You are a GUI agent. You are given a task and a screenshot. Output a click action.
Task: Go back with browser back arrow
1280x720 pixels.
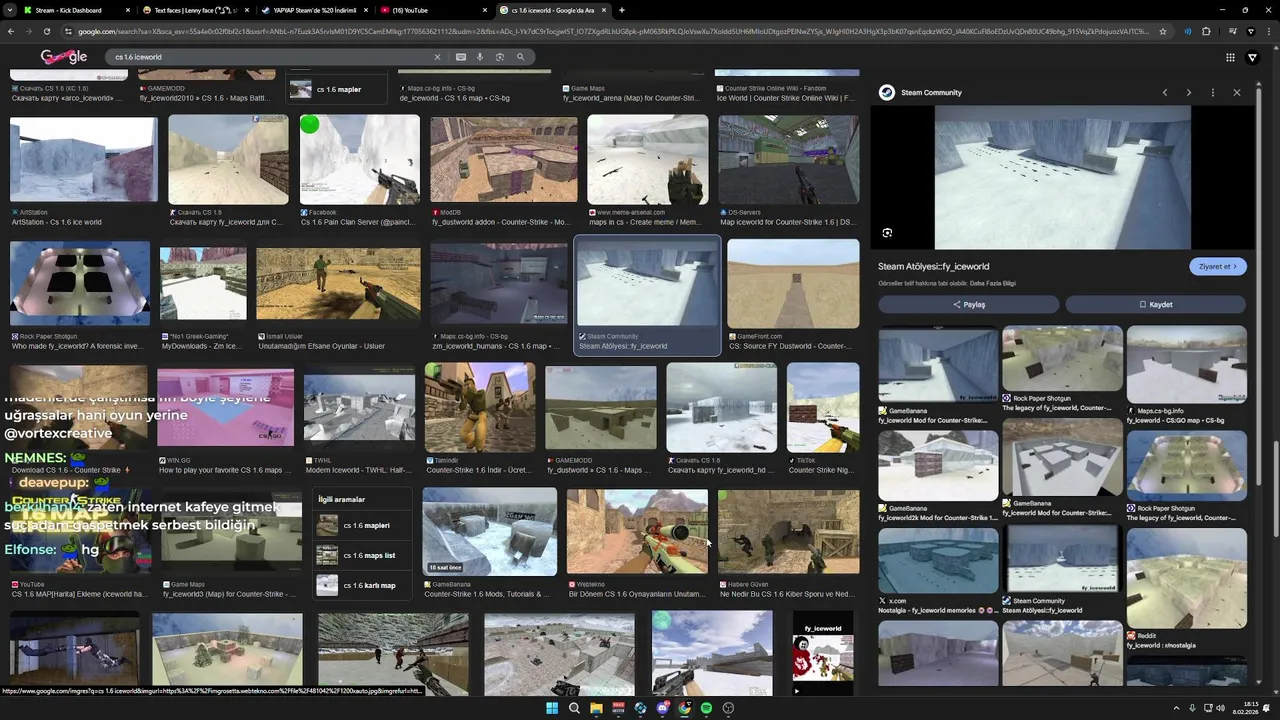pos(11,31)
